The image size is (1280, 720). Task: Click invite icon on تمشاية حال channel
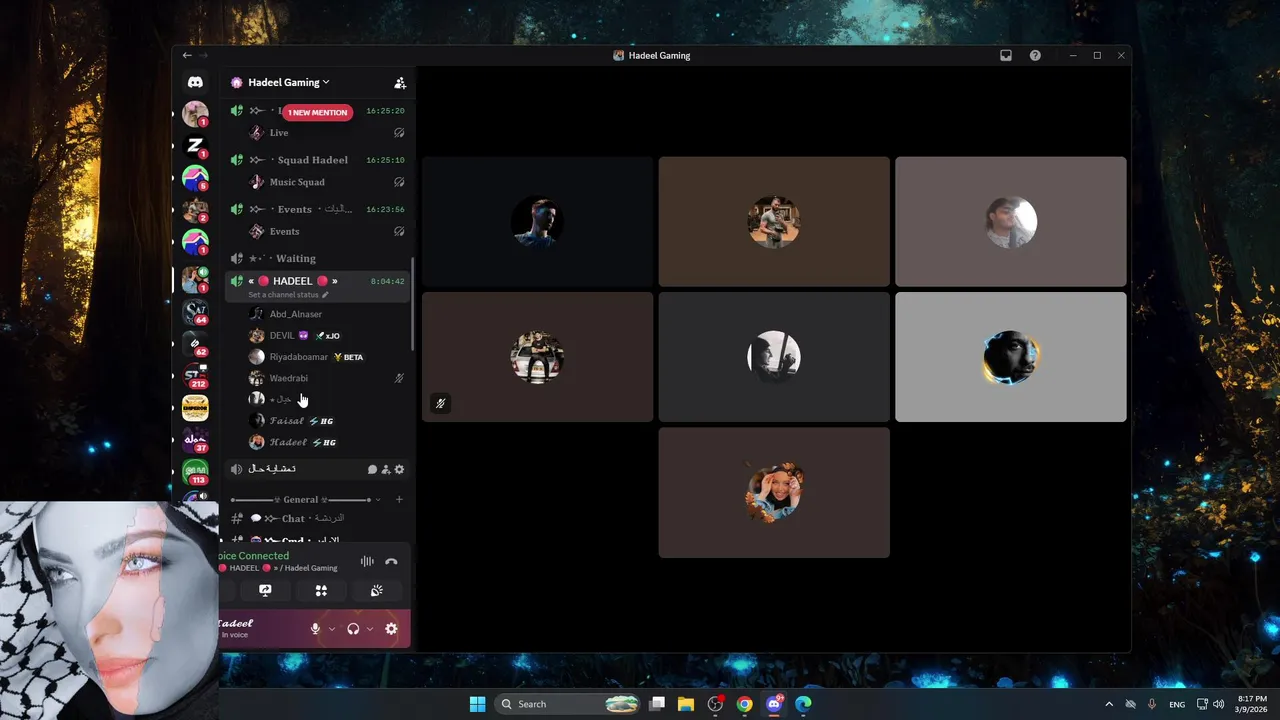pos(386,469)
